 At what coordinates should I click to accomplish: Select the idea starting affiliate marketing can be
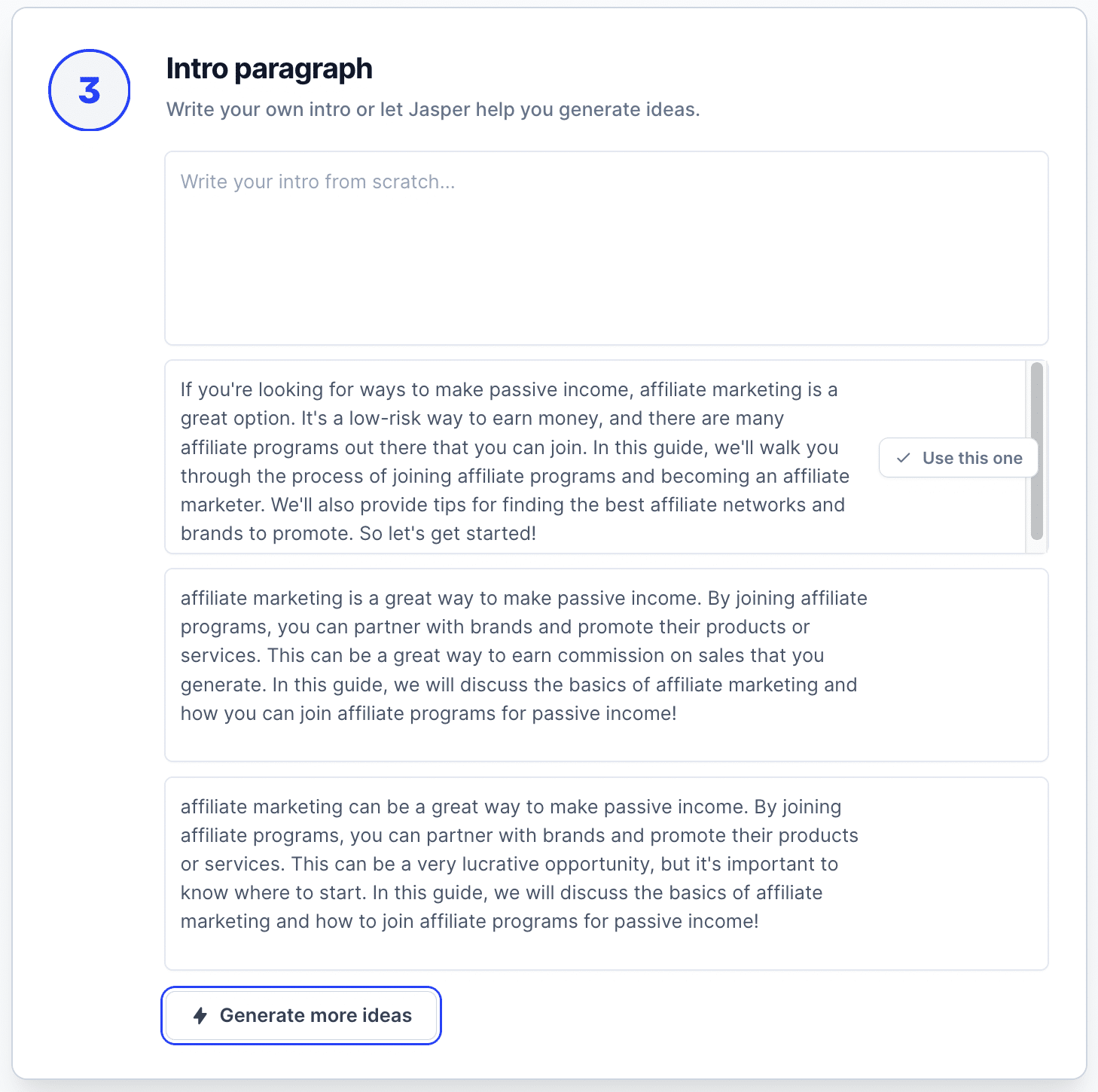pyautogui.click(x=606, y=874)
